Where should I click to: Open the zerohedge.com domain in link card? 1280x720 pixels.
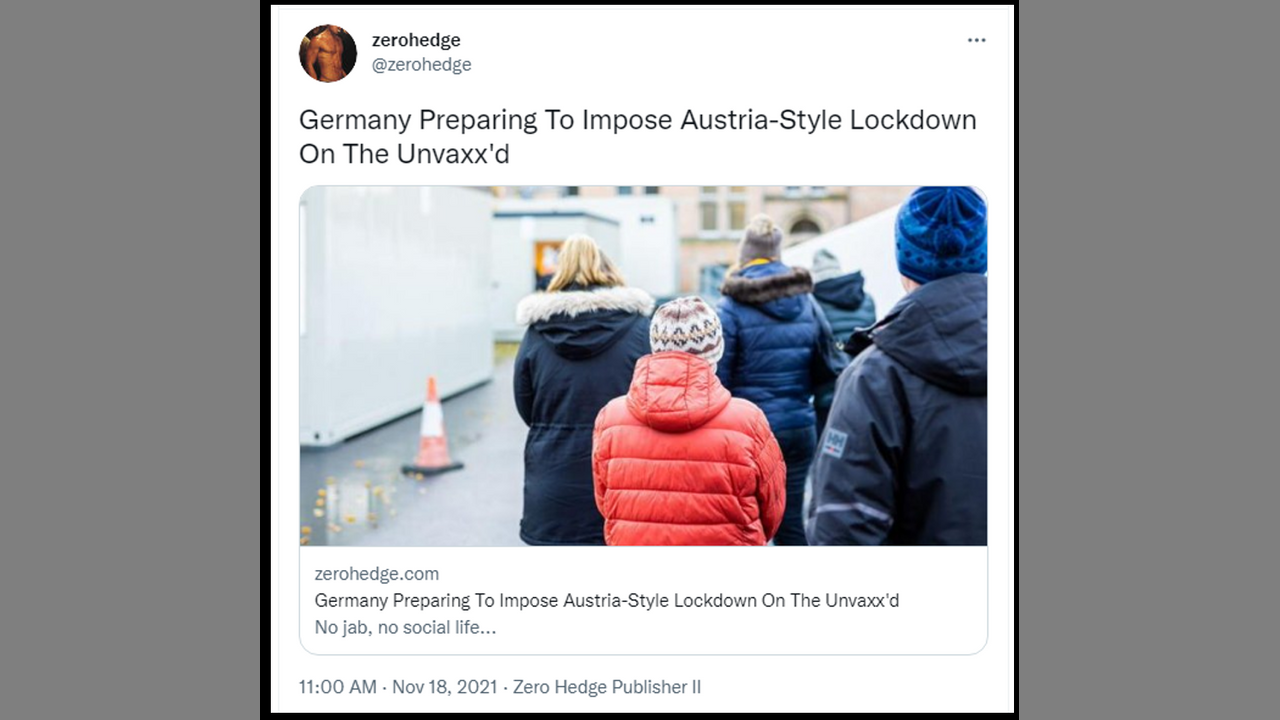pos(376,573)
